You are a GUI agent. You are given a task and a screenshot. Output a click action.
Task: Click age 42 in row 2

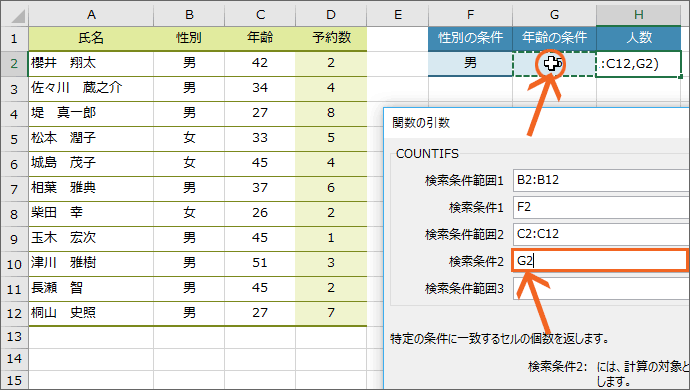[260, 63]
